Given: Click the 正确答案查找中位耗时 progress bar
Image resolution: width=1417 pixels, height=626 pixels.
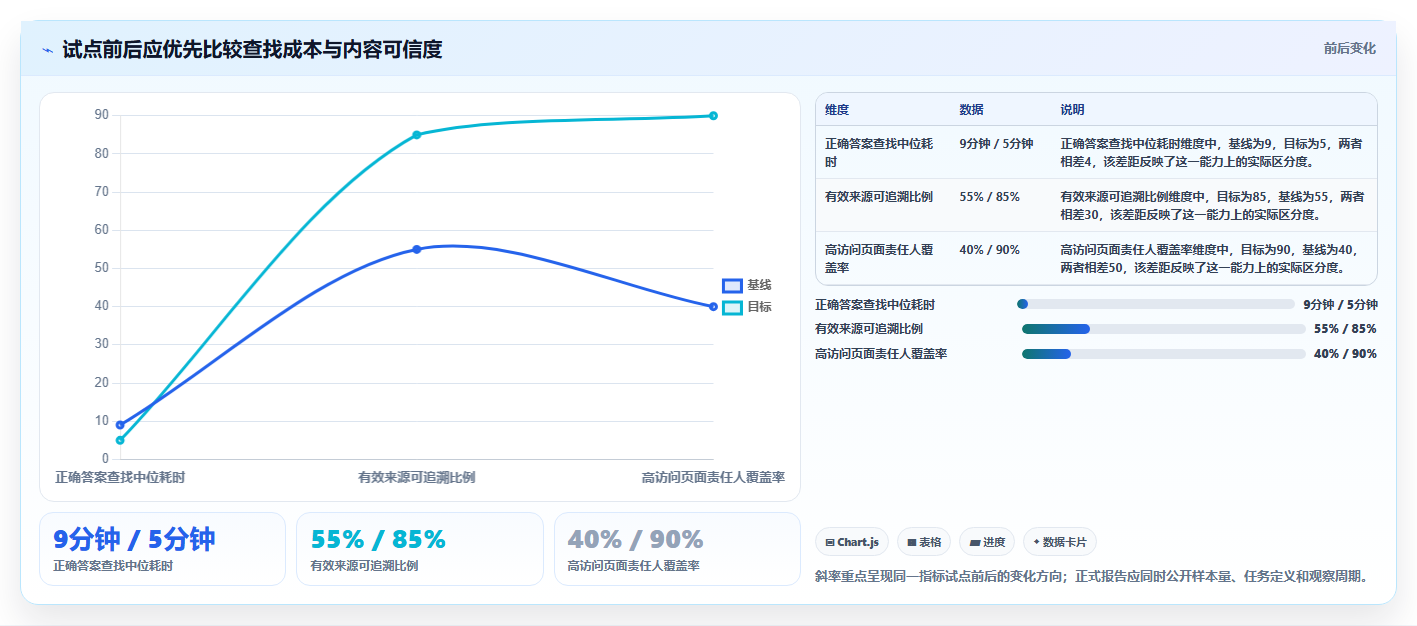Looking at the screenshot, I should [1158, 304].
